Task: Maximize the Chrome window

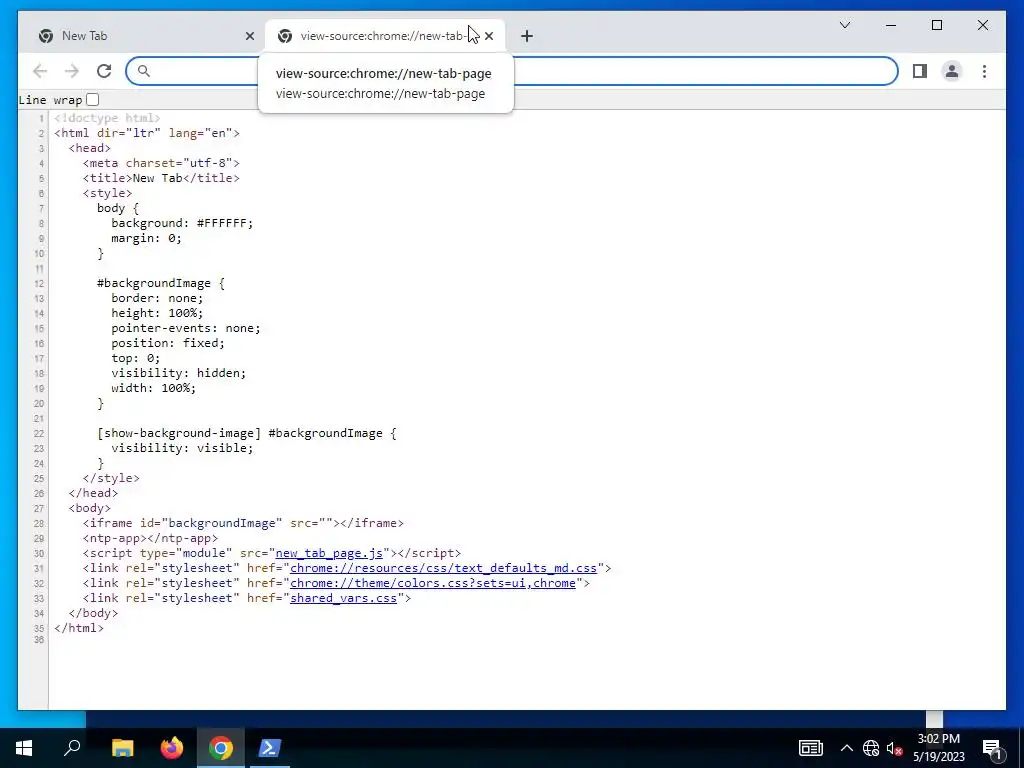Action: pyautogui.click(x=936, y=25)
